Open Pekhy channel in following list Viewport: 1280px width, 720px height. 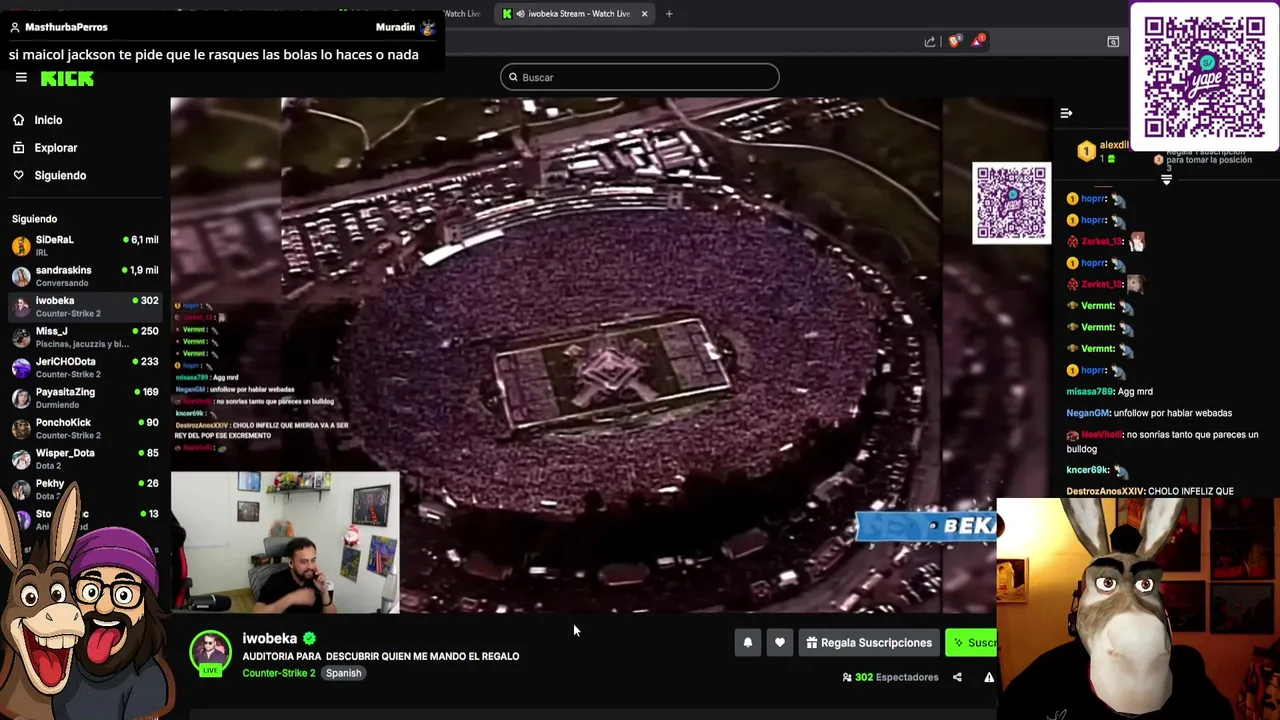point(84,489)
